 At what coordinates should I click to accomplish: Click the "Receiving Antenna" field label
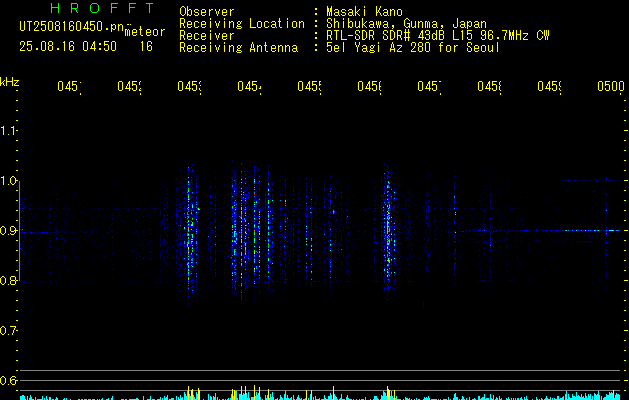pos(239,48)
